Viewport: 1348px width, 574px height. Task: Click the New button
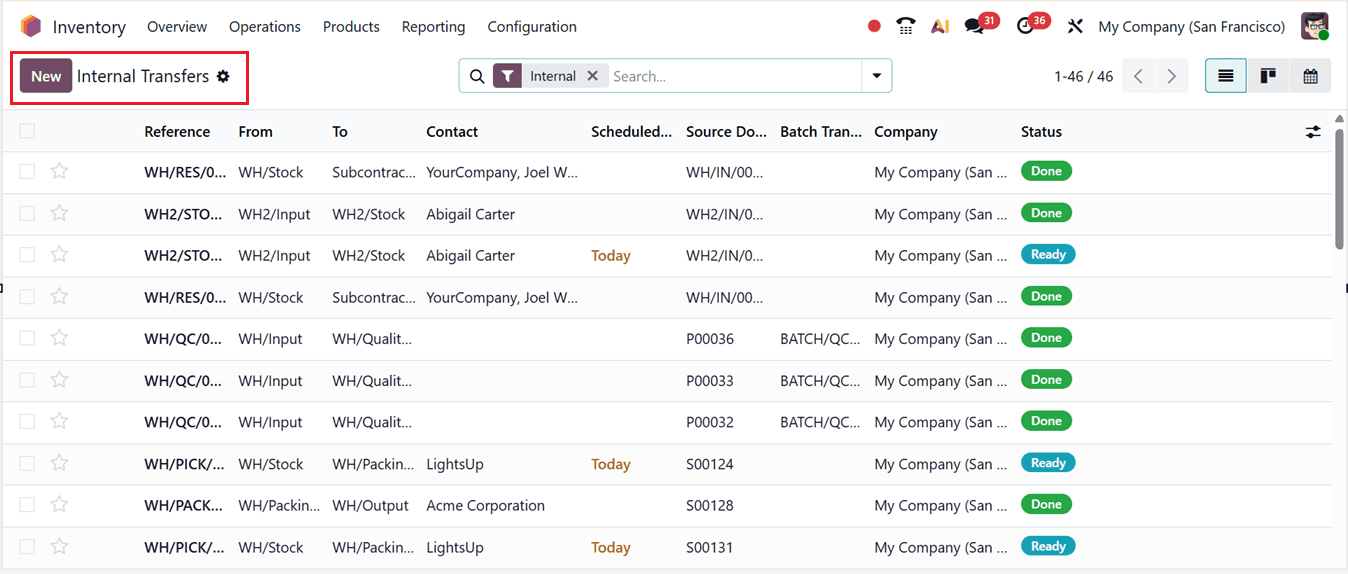(46, 76)
